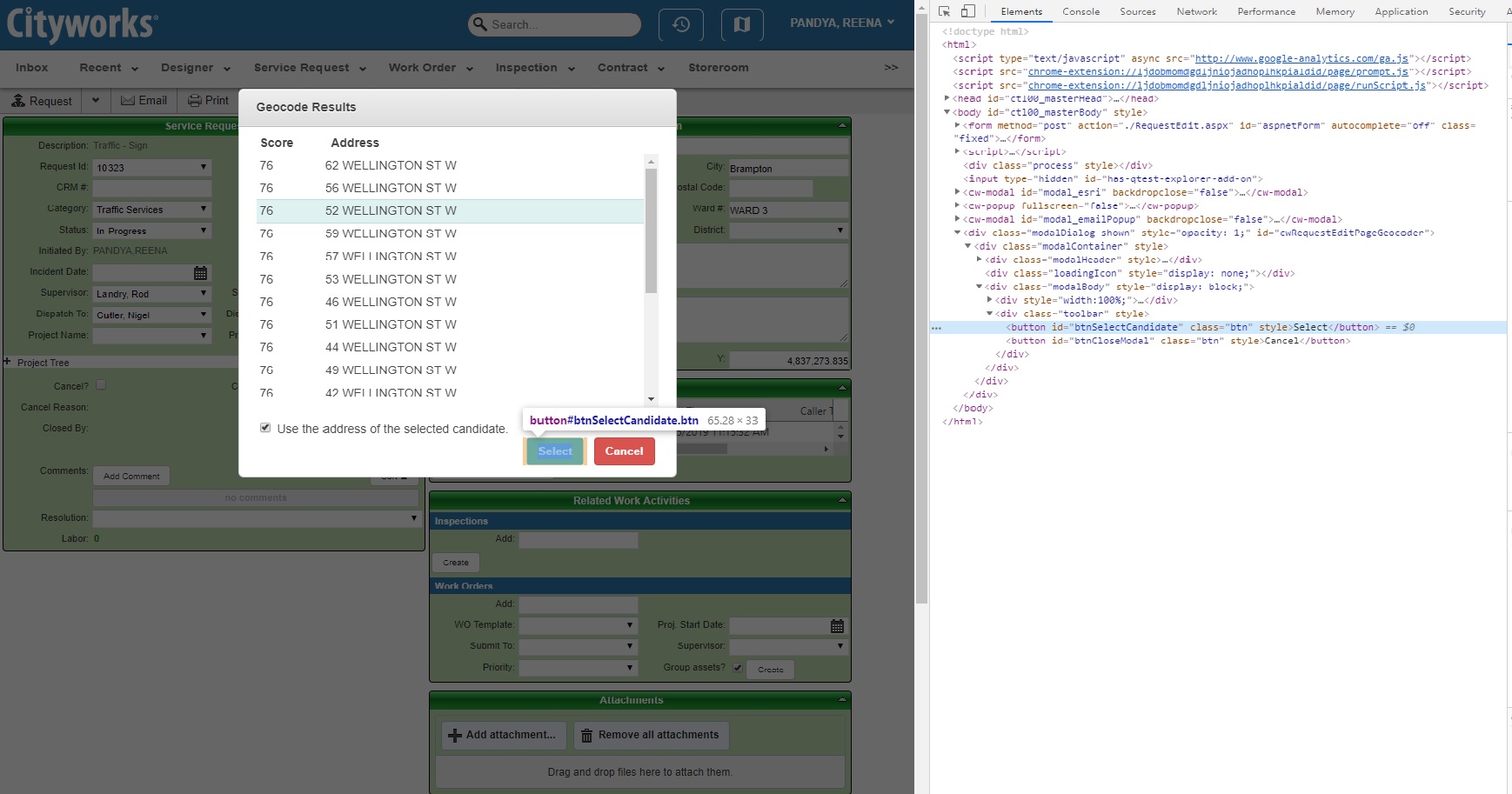The image size is (1512, 794).
Task: Open the recent history icon in header
Action: (x=681, y=24)
